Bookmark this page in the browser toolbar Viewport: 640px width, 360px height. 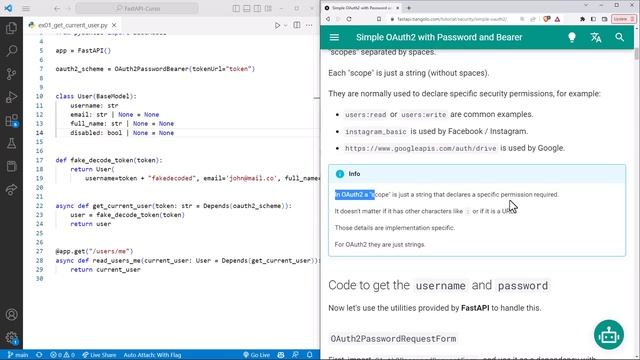click(379, 19)
